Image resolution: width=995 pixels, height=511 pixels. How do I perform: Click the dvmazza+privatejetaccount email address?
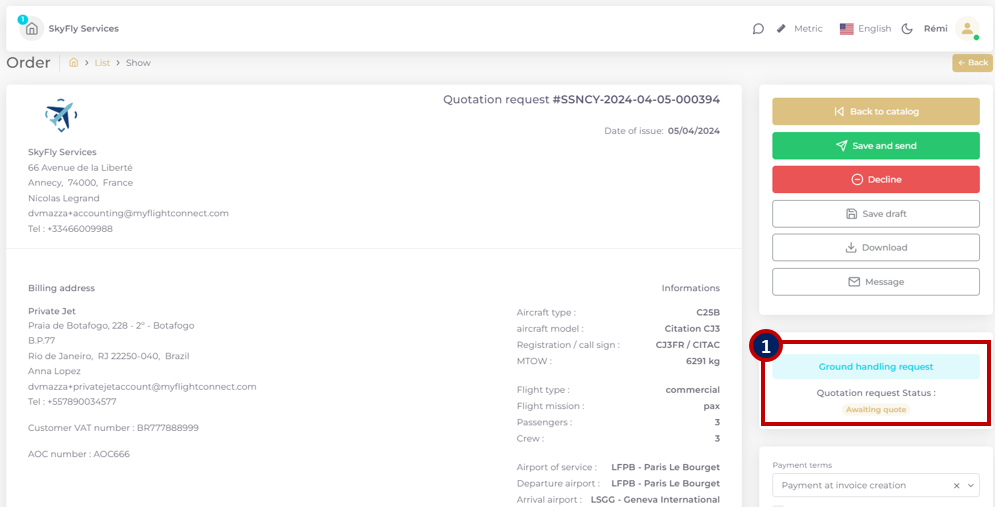[x=142, y=387]
